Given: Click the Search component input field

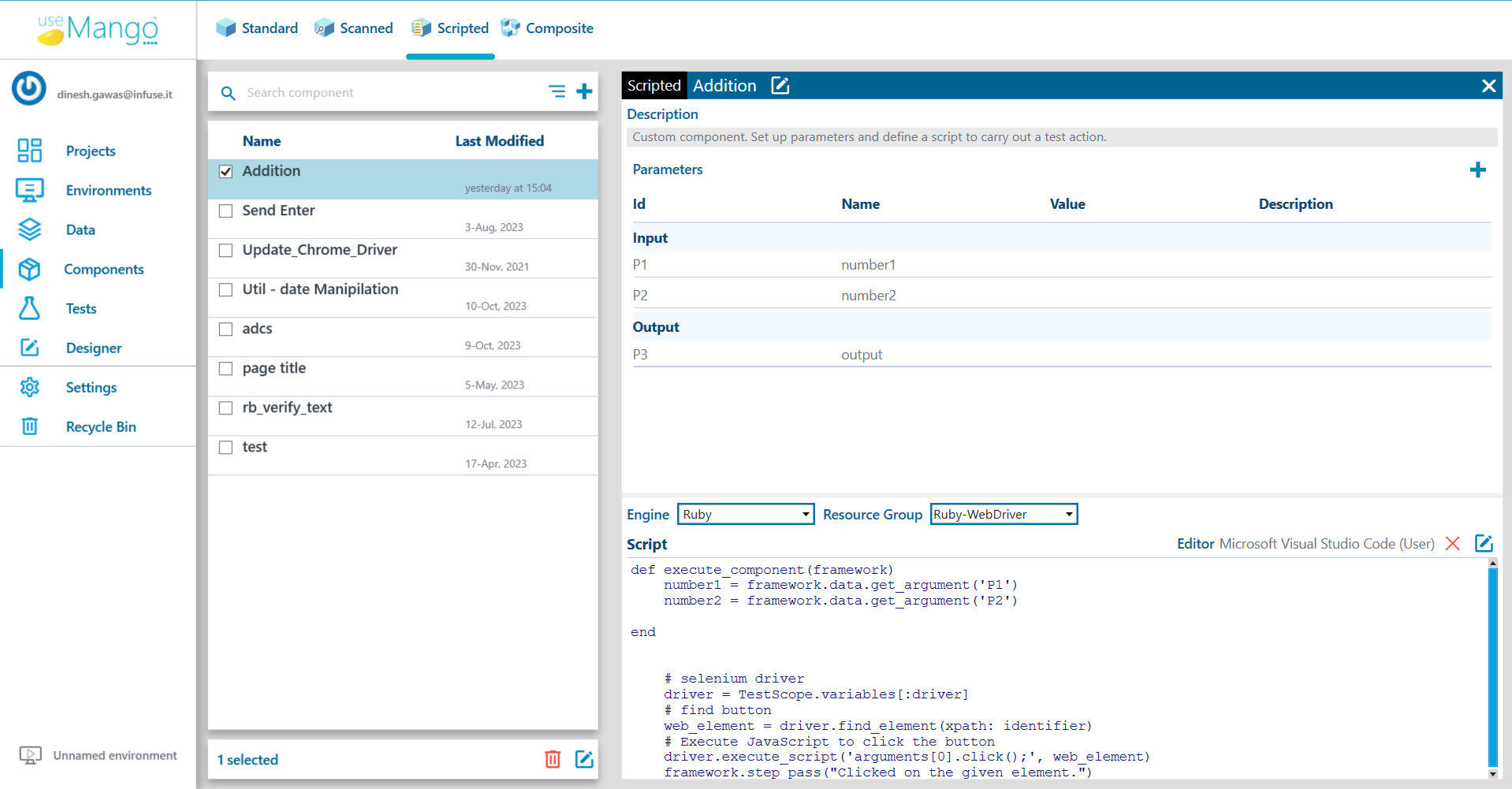Looking at the screenshot, I should [x=386, y=92].
